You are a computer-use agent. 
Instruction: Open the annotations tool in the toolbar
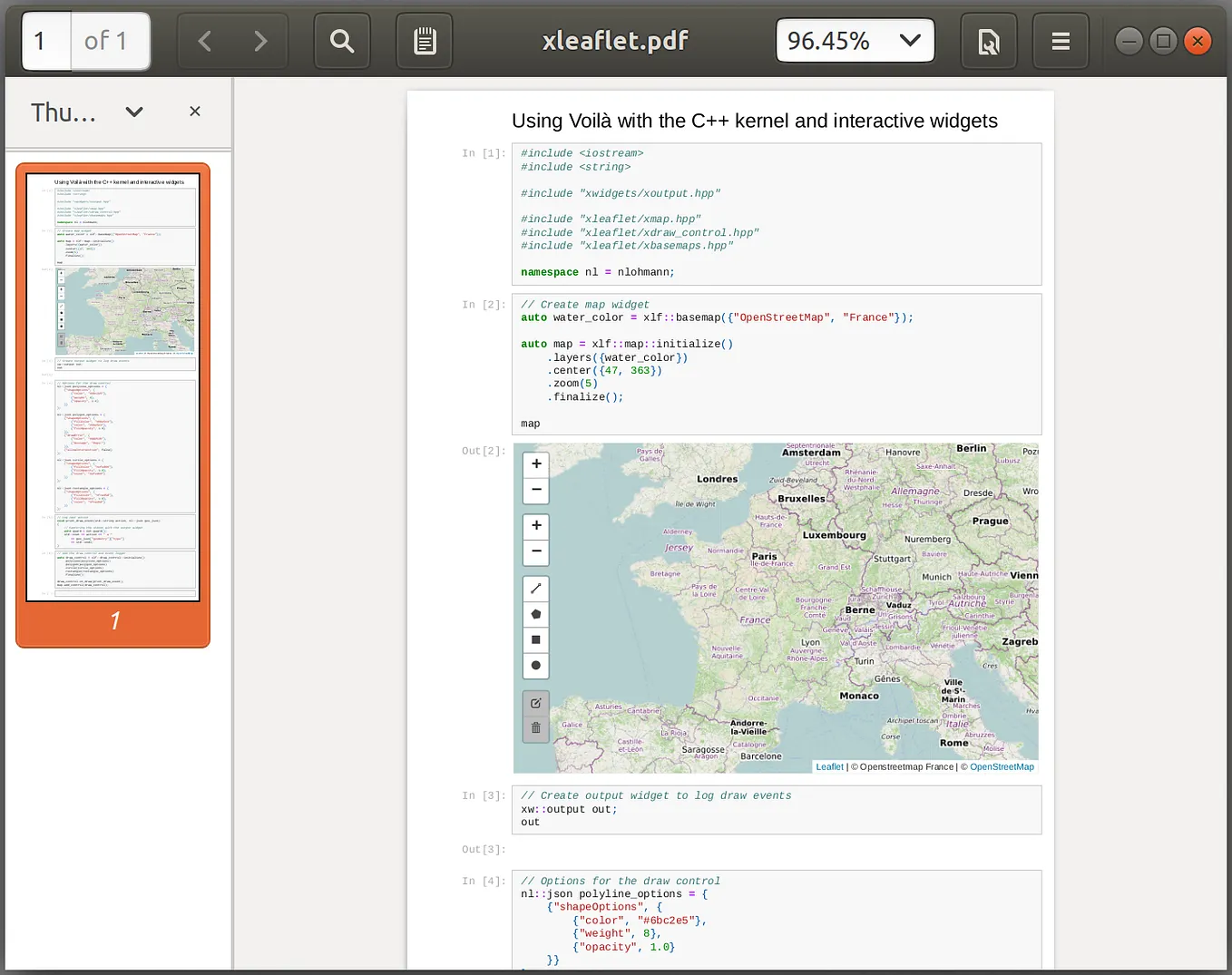(x=423, y=40)
